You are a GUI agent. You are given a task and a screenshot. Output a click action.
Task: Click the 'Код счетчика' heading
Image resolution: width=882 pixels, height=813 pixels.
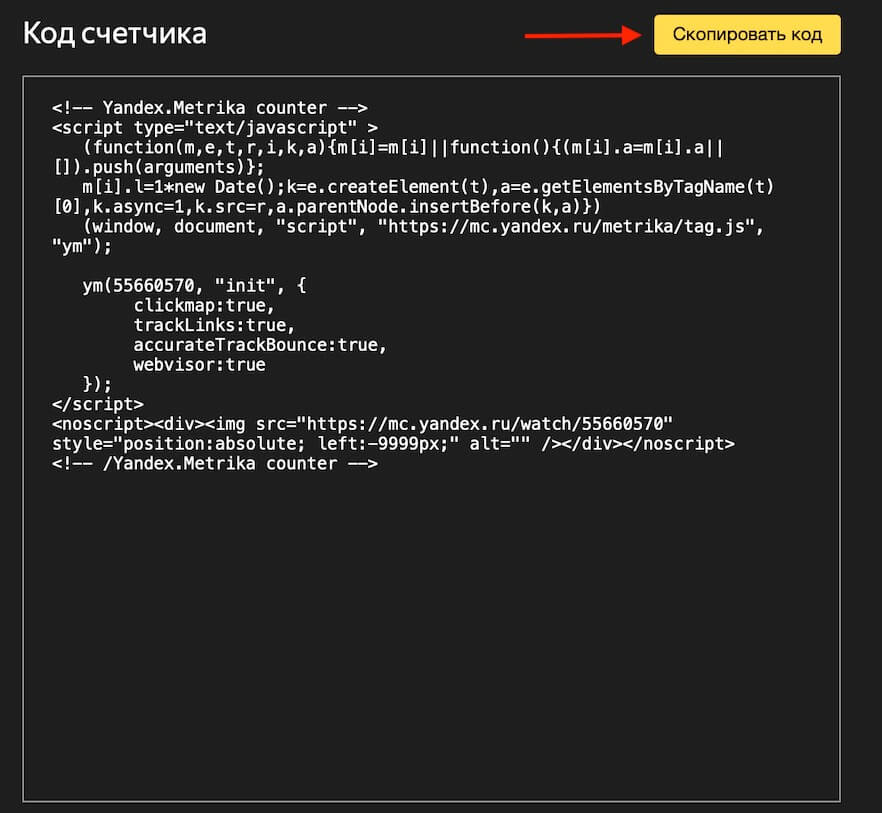(115, 34)
